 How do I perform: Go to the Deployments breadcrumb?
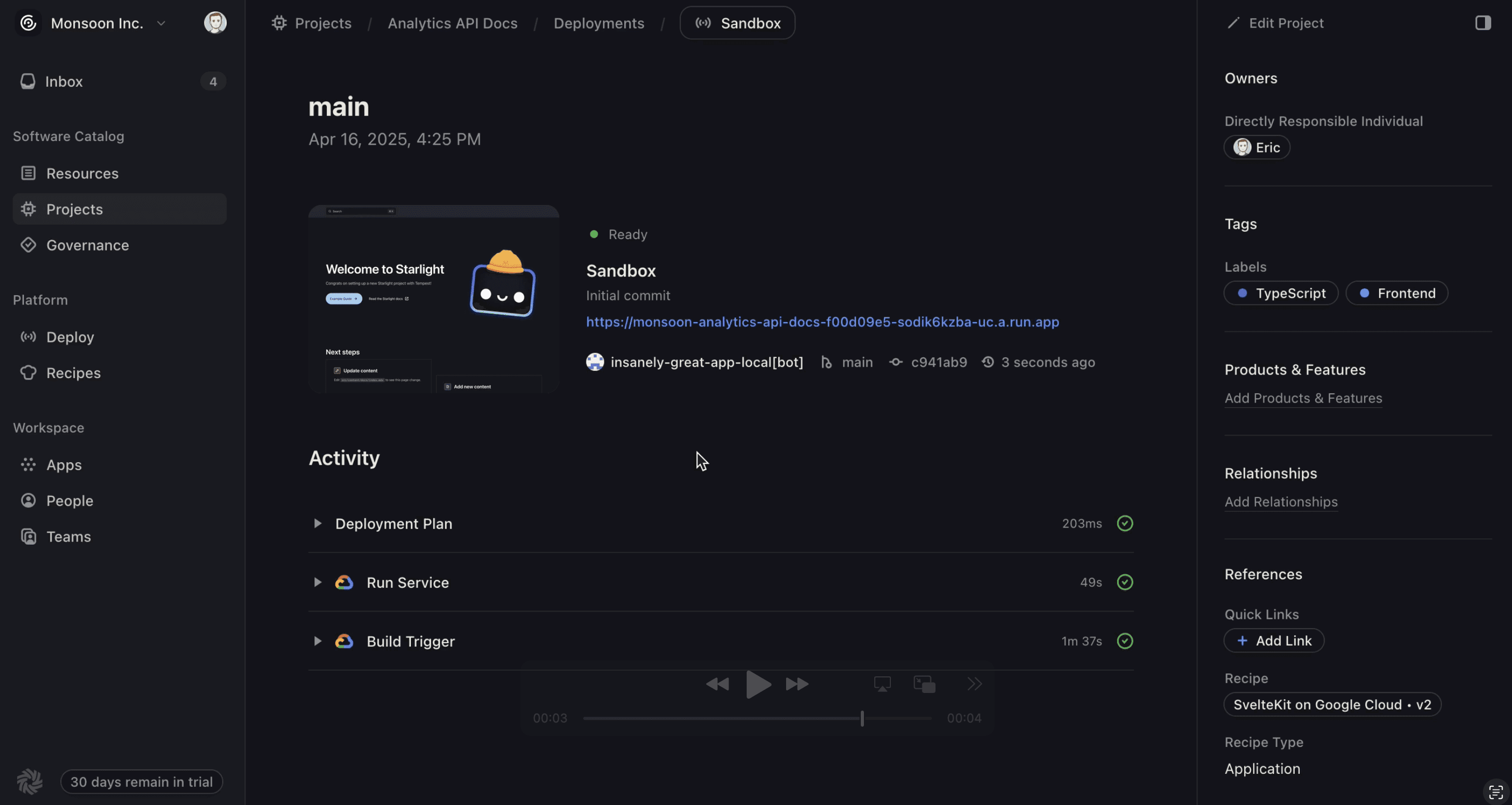point(599,23)
